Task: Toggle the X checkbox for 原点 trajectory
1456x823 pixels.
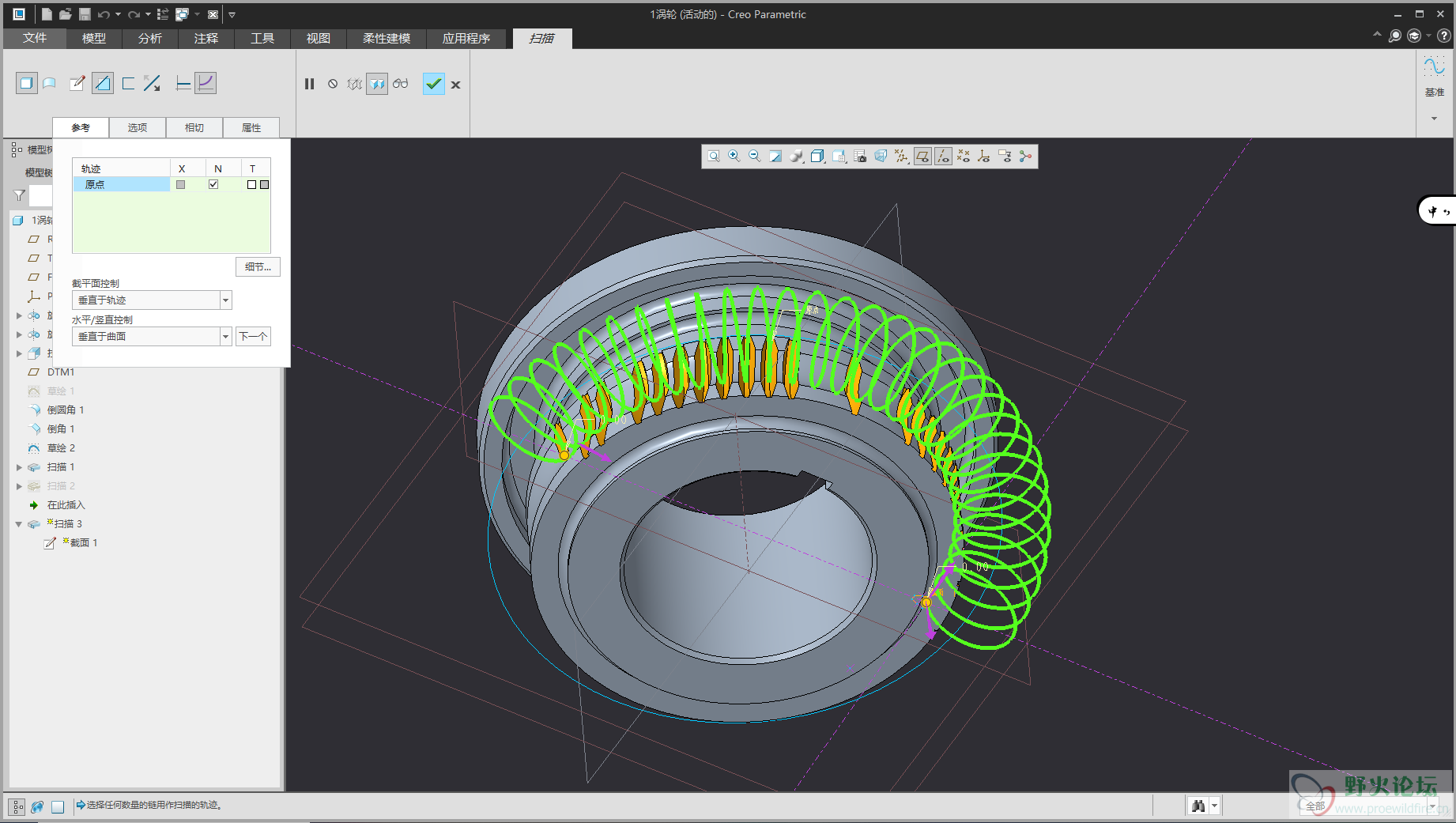Action: click(181, 184)
